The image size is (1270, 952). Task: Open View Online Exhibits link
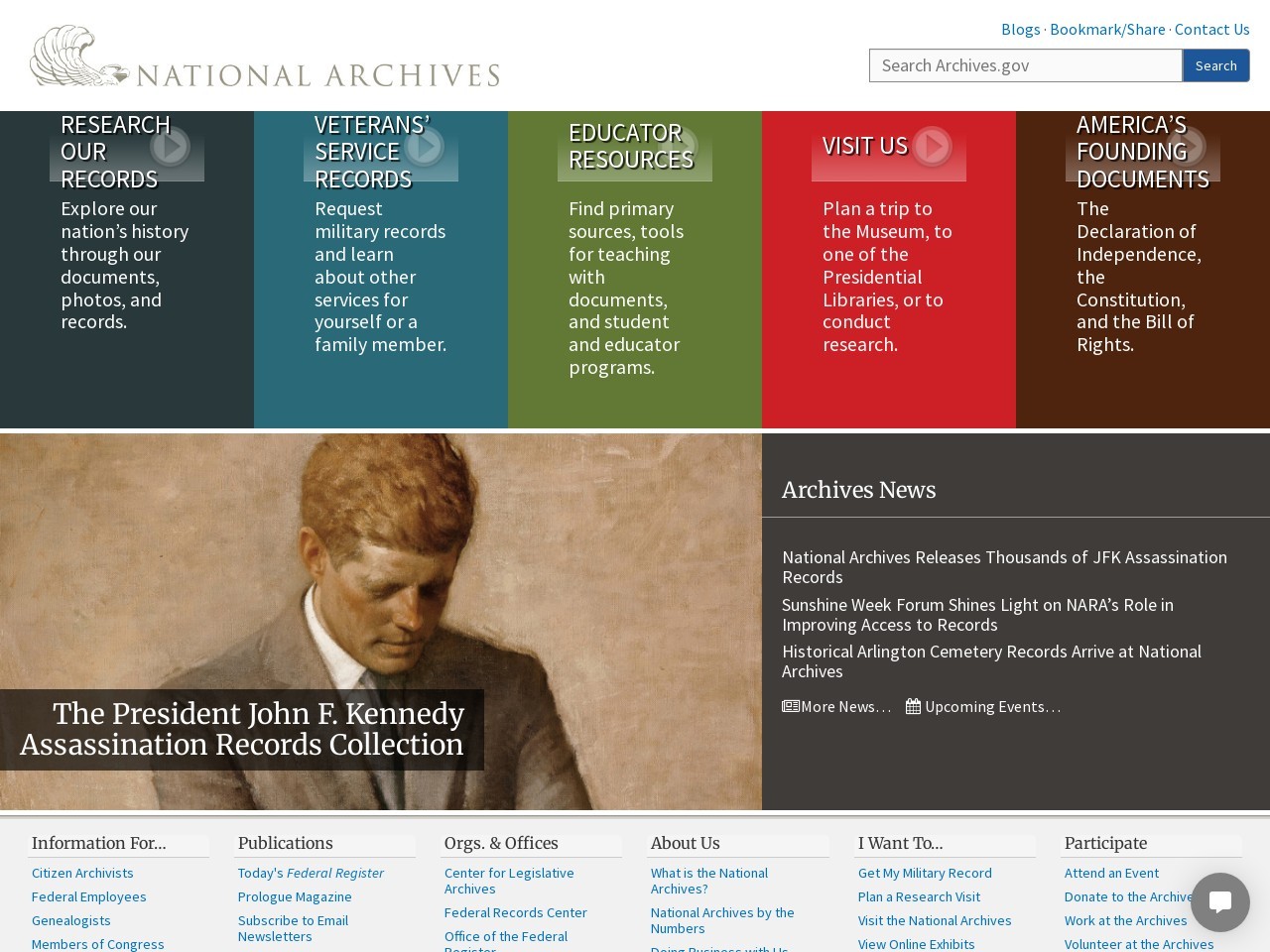click(916, 944)
